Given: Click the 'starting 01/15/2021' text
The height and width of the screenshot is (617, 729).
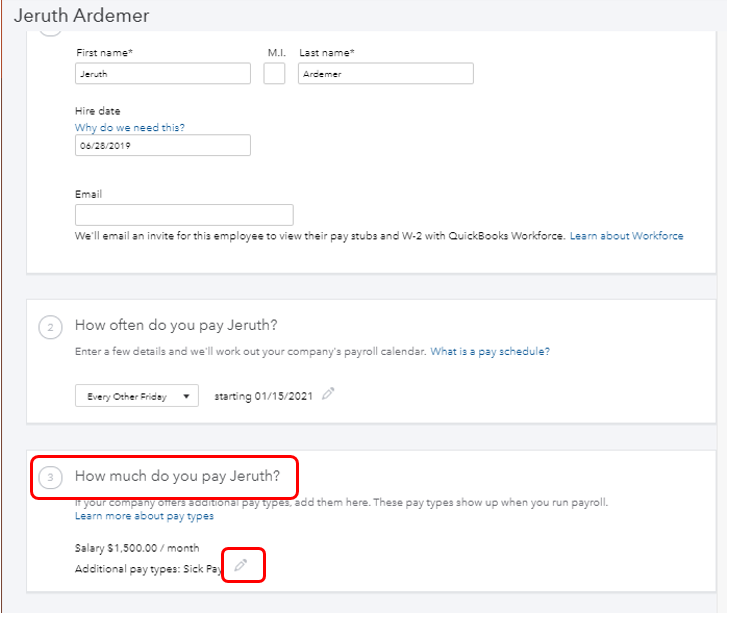Looking at the screenshot, I should coord(263,396).
